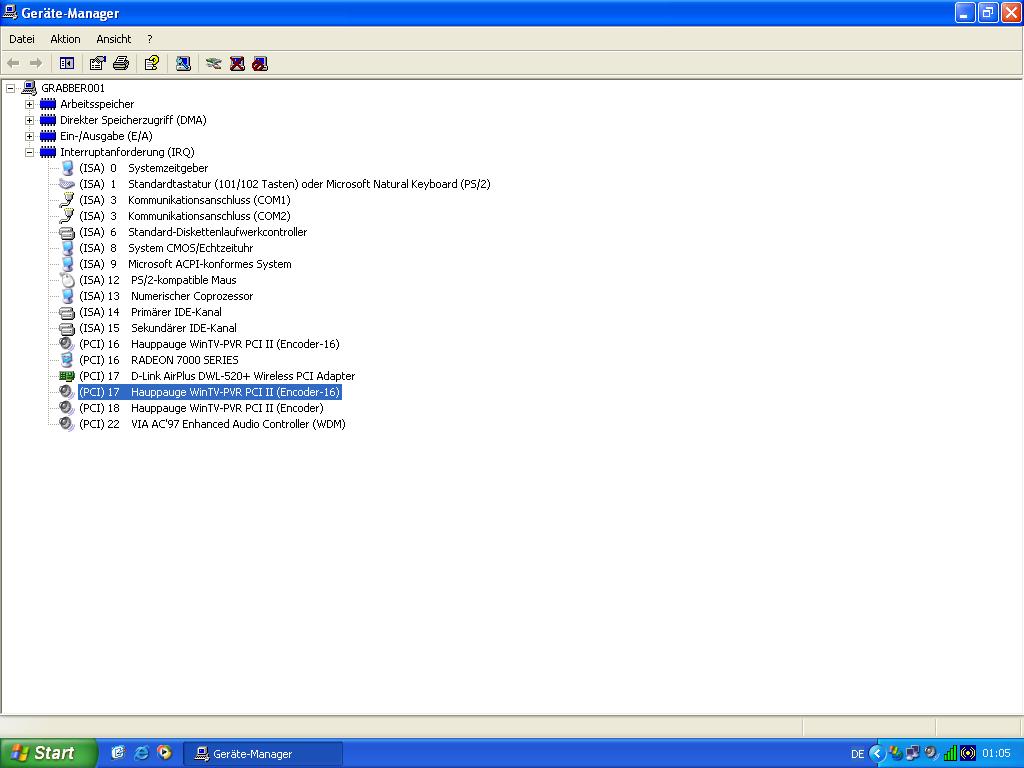Select highlighted (PCI) 17 Hauppauge WinTV-PVR row
Screen dimensions: 1024x768
click(x=210, y=392)
